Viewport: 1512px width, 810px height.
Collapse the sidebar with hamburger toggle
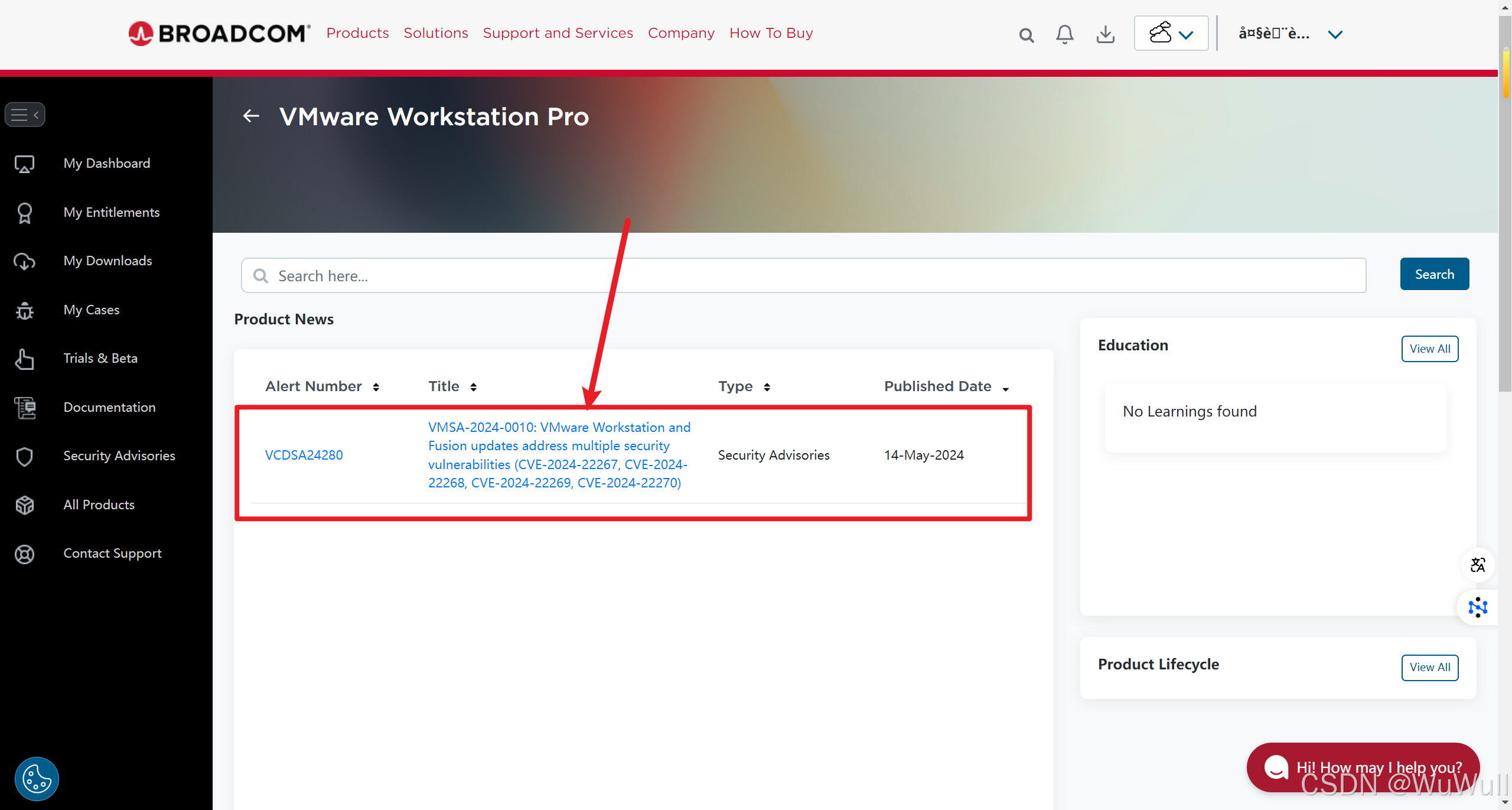tap(25, 115)
